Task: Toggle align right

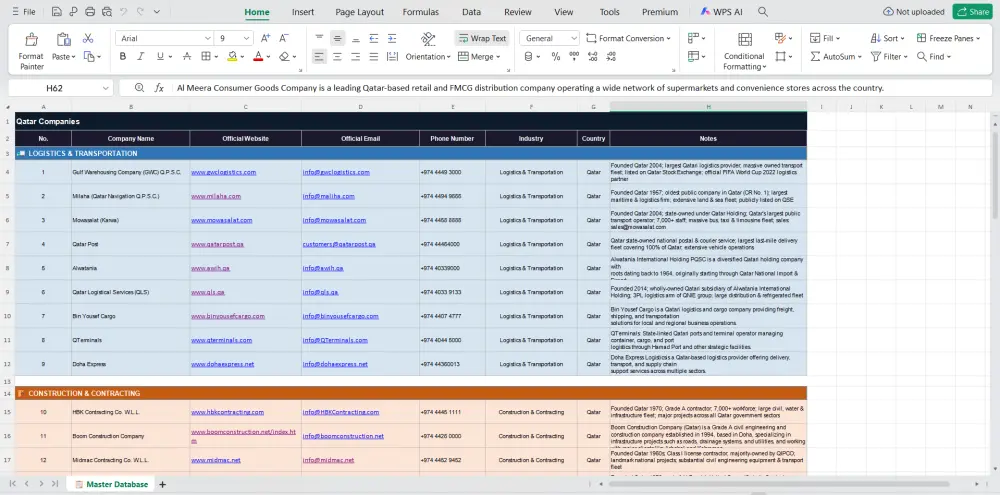Action: [355, 57]
